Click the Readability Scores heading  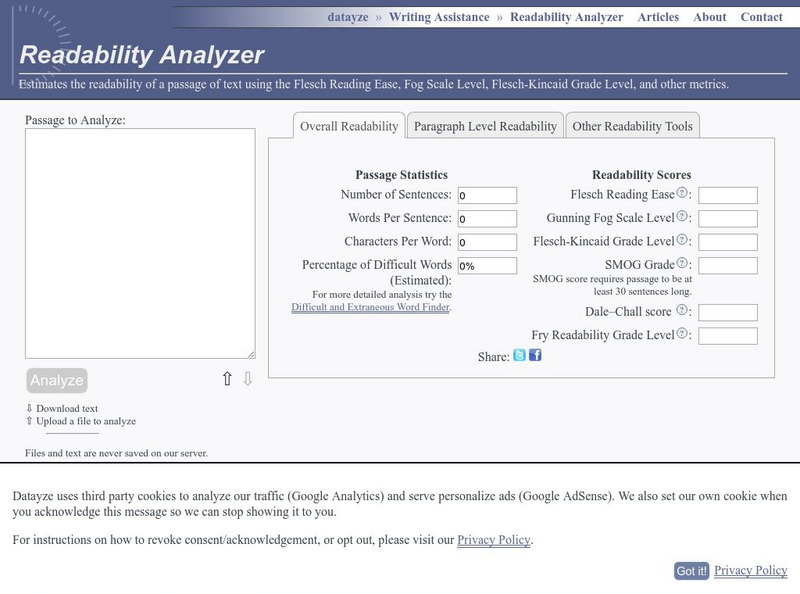(x=641, y=175)
